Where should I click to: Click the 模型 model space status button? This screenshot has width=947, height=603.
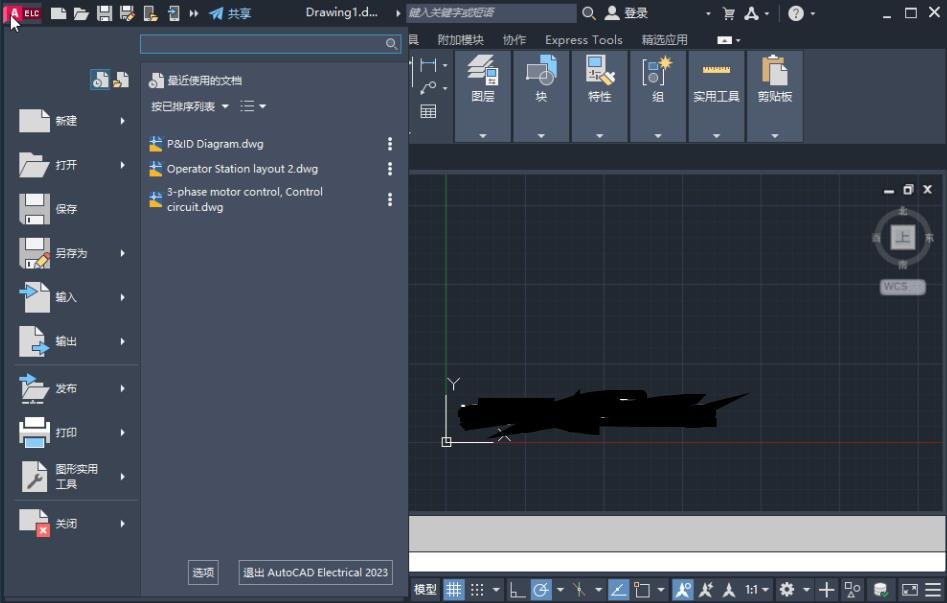[425, 589]
